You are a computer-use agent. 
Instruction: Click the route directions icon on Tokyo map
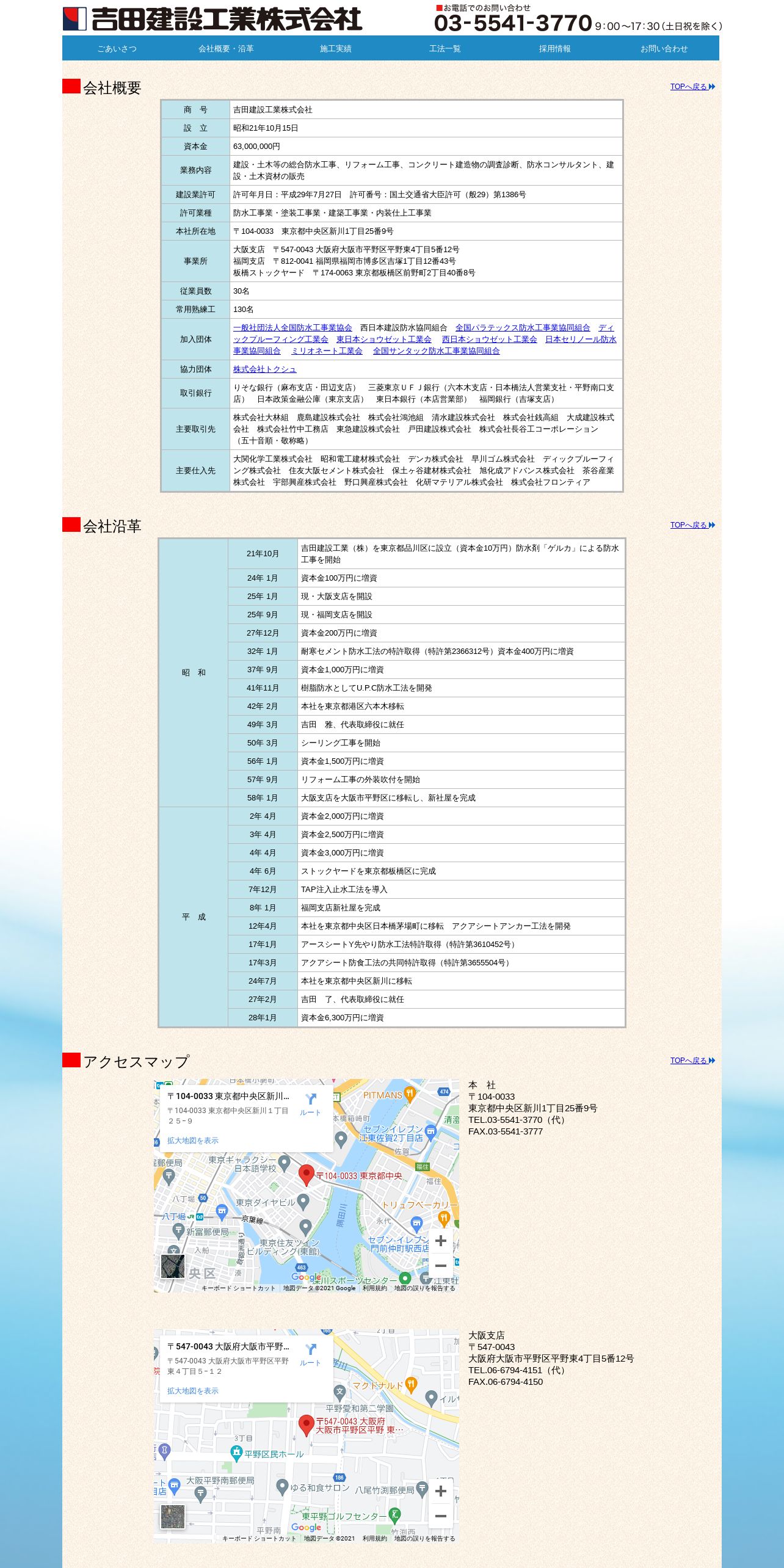[x=310, y=1105]
